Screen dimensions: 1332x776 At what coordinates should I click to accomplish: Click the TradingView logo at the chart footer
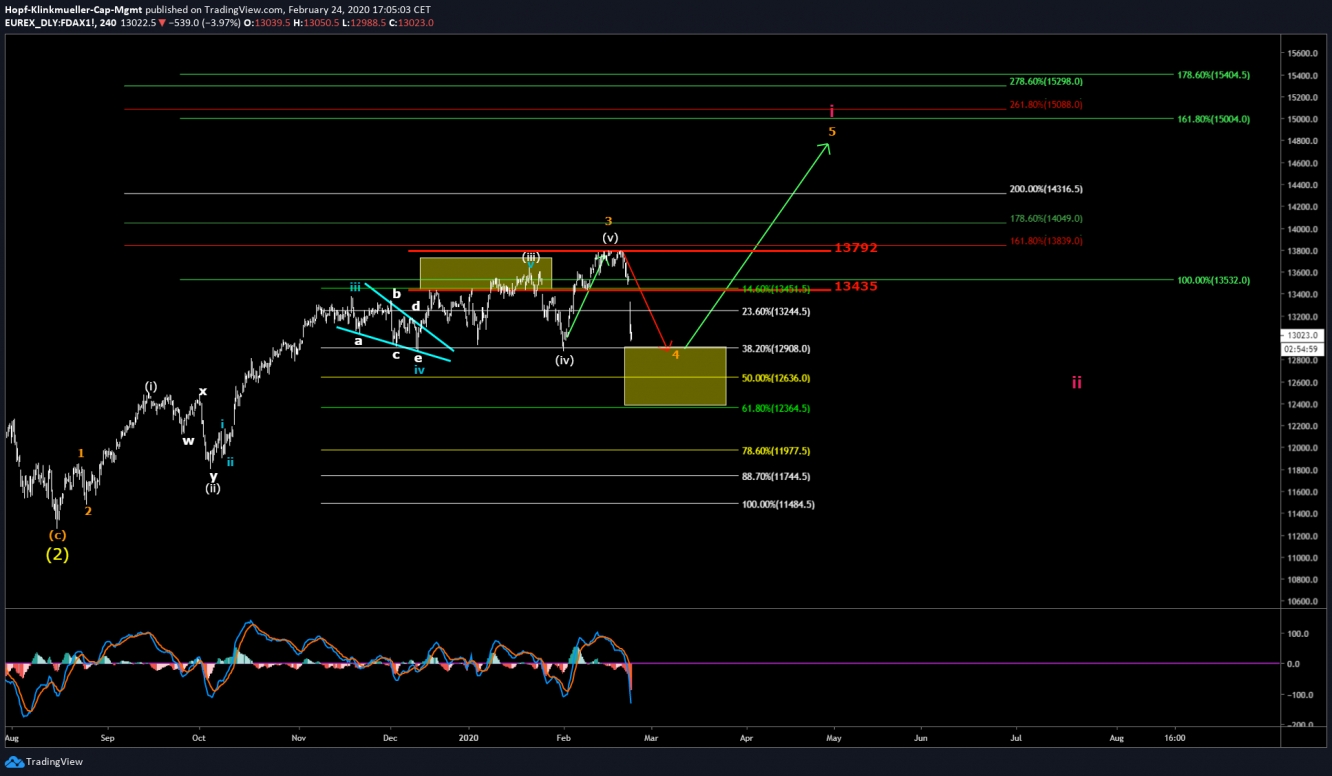(44, 762)
